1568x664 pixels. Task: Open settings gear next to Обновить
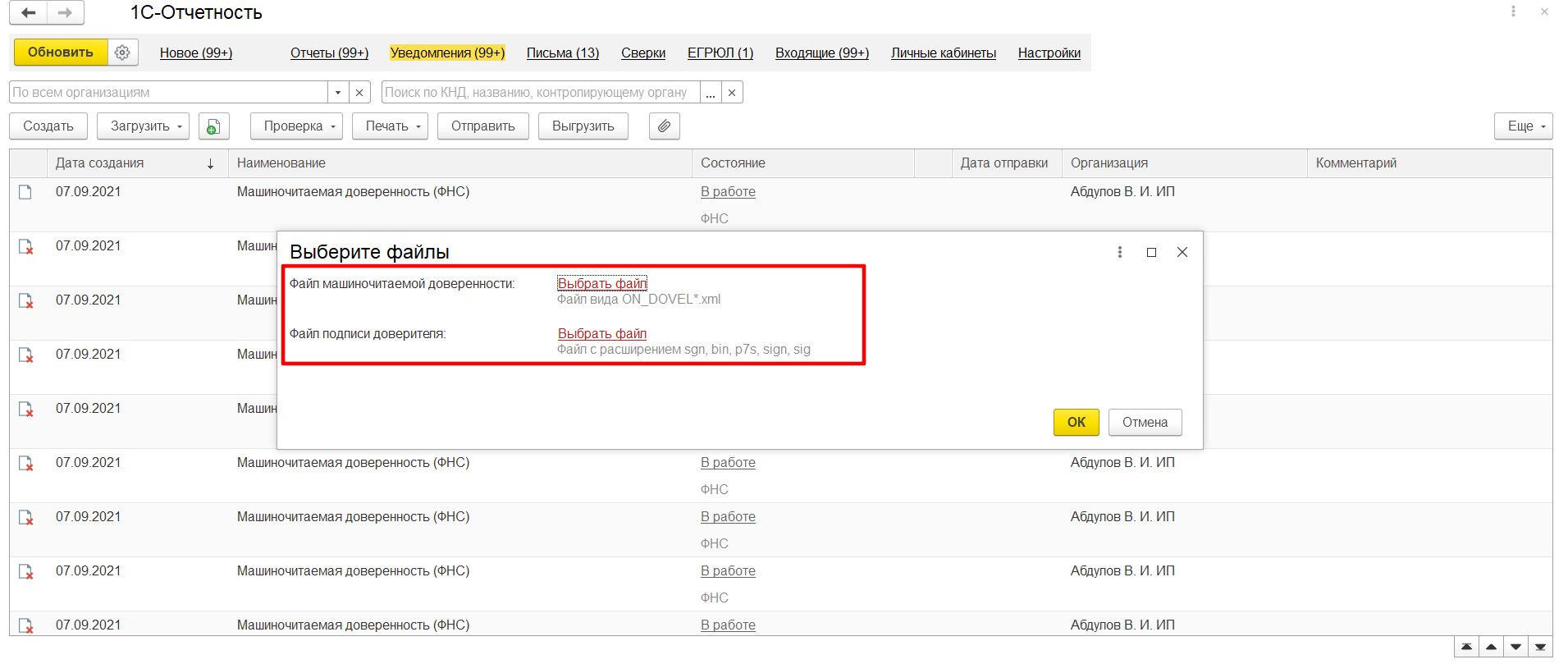[x=122, y=53]
